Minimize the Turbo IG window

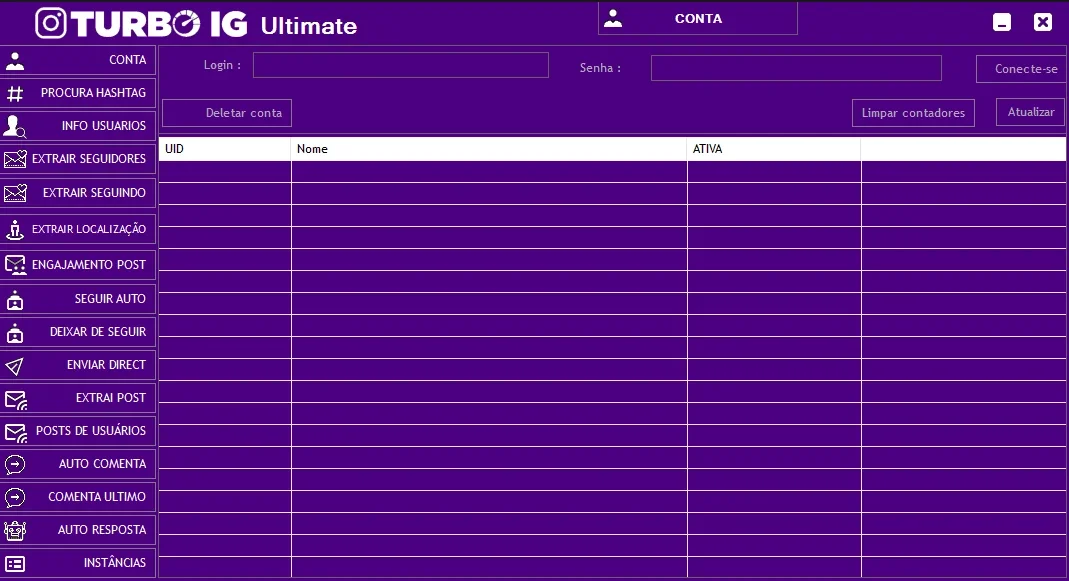pyautogui.click(x=1002, y=23)
